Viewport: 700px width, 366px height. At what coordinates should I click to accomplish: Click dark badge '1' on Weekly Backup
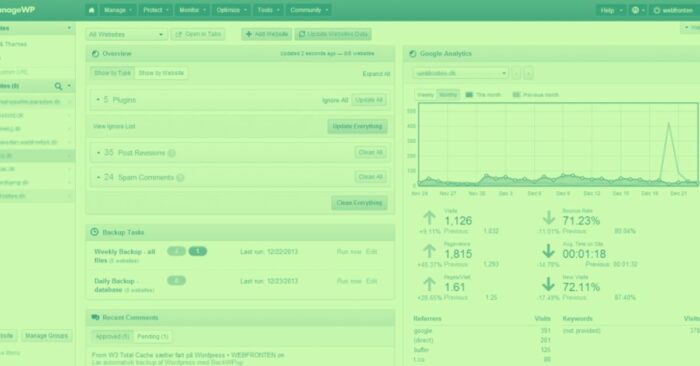[198, 251]
